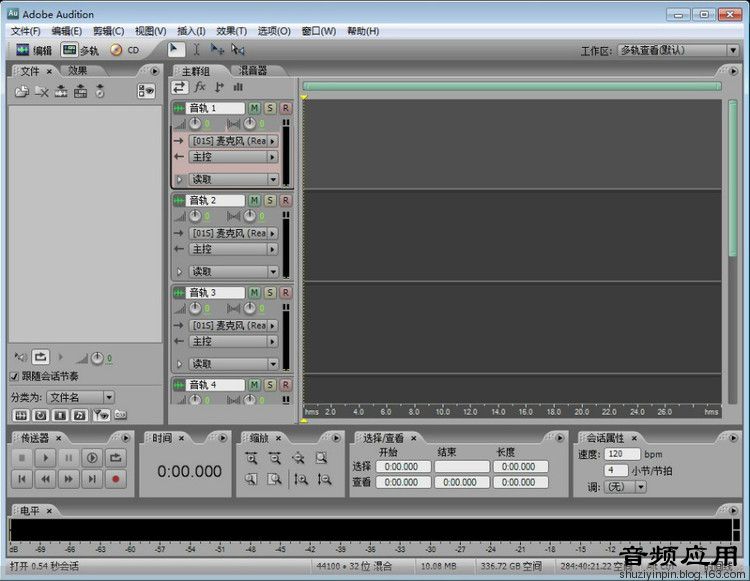
Task: Open the 窗口(W) menu
Action: 319,31
